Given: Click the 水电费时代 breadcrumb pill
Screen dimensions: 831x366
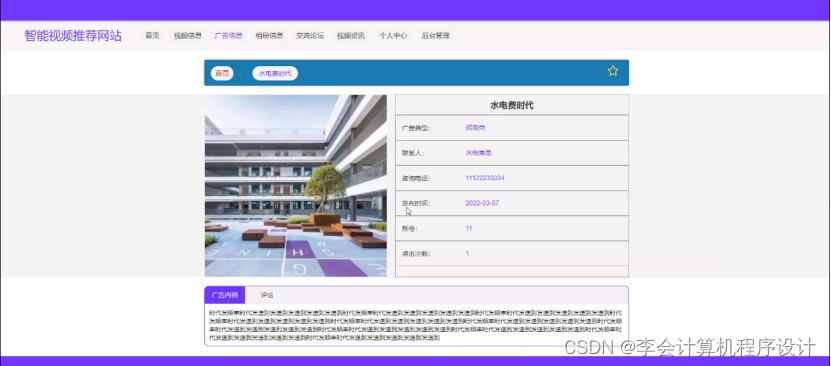Looking at the screenshot, I should [275, 73].
